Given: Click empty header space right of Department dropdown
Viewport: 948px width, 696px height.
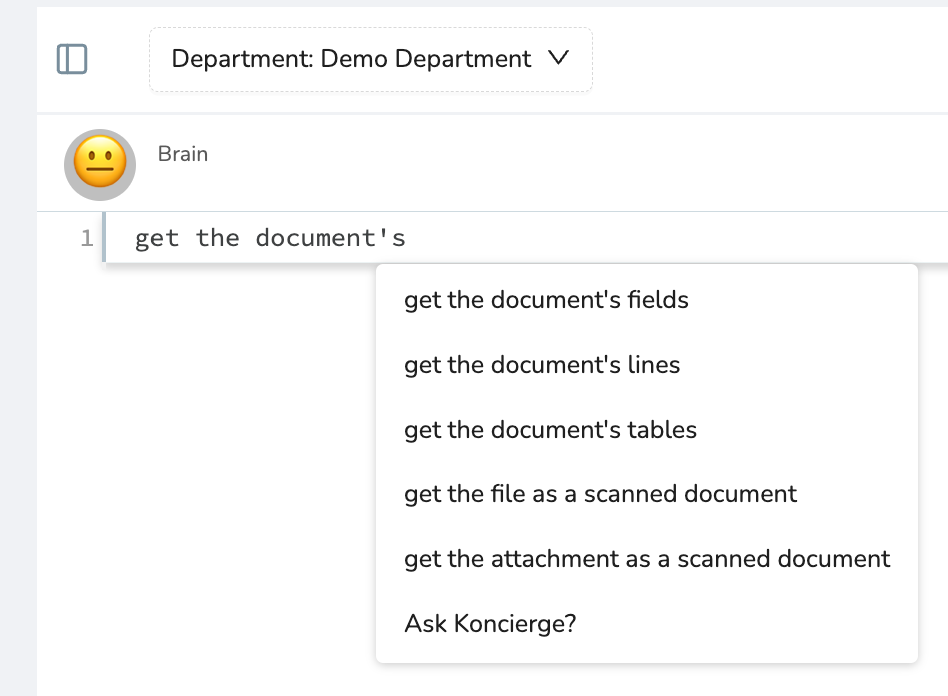Looking at the screenshot, I should click(770, 59).
